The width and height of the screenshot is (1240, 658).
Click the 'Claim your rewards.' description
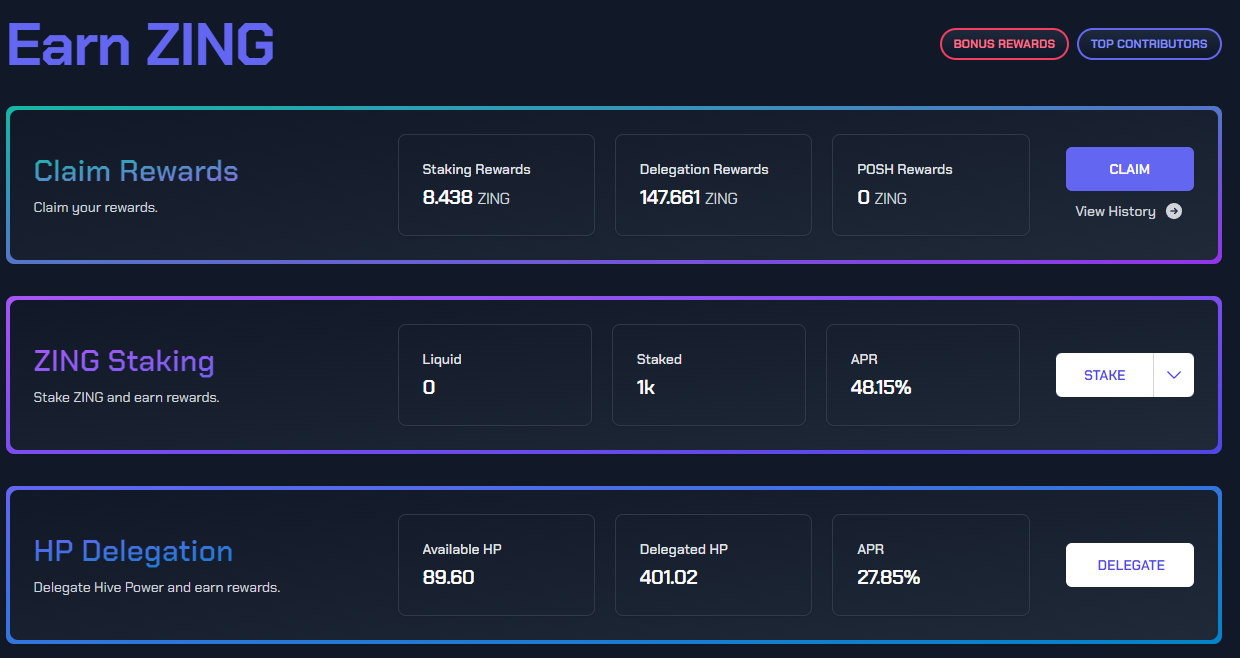(96, 208)
